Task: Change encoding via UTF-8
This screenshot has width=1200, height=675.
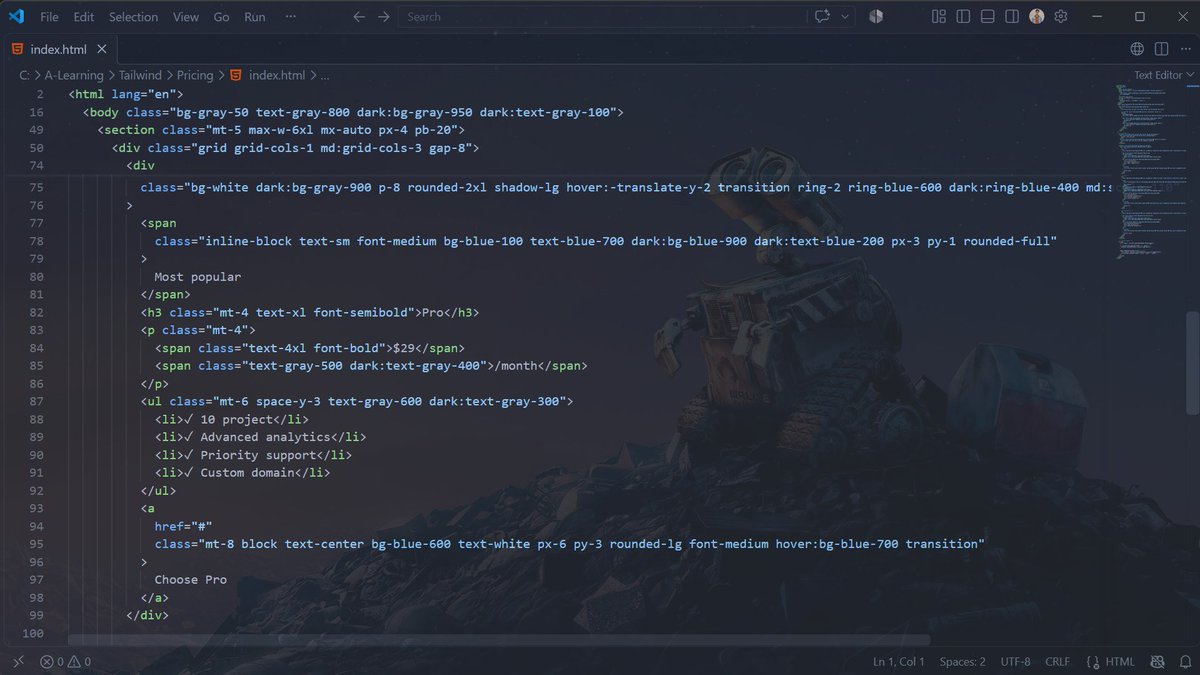Action: [1015, 662]
